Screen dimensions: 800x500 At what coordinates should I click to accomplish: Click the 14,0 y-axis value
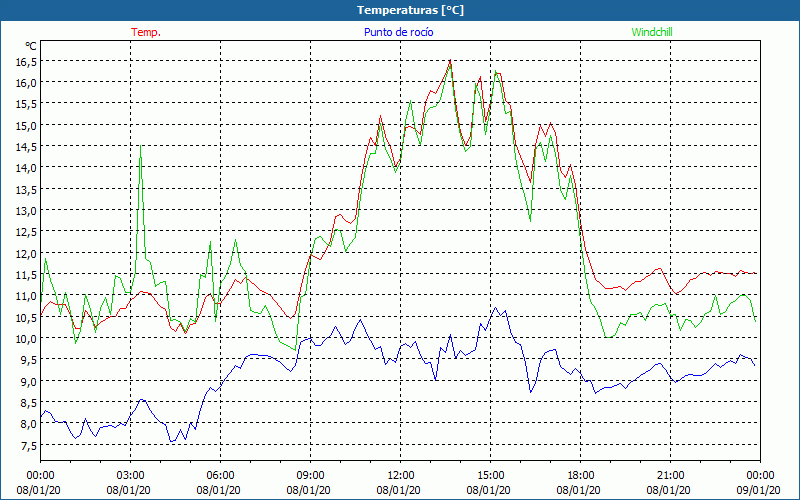click(26, 167)
